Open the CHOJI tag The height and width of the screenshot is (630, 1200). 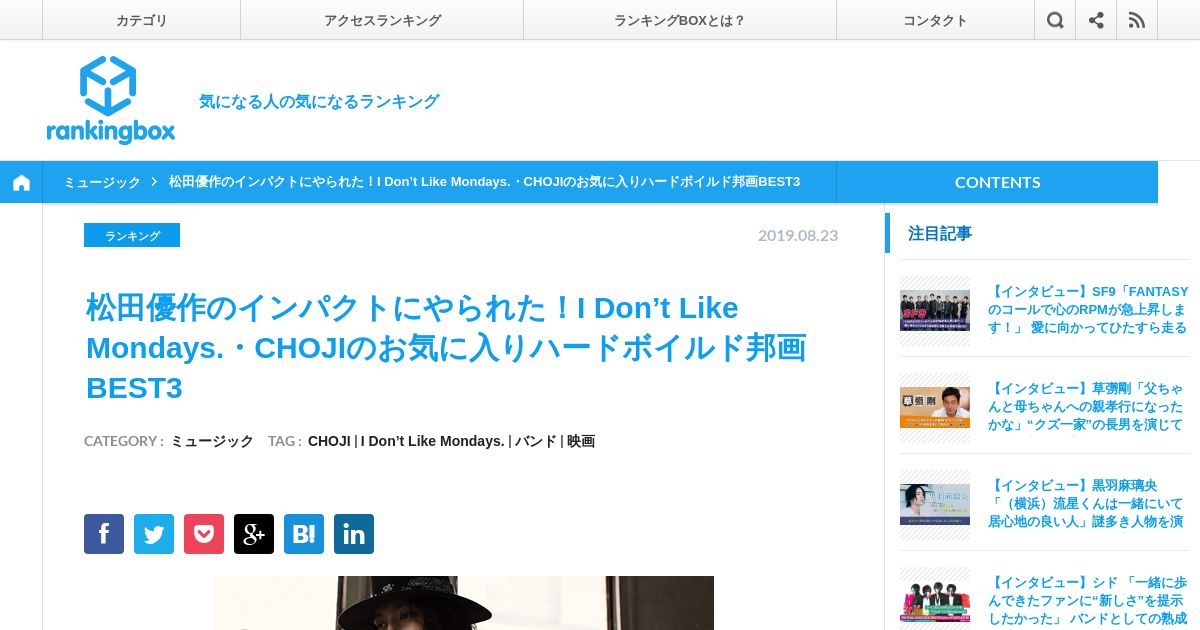[x=329, y=441]
